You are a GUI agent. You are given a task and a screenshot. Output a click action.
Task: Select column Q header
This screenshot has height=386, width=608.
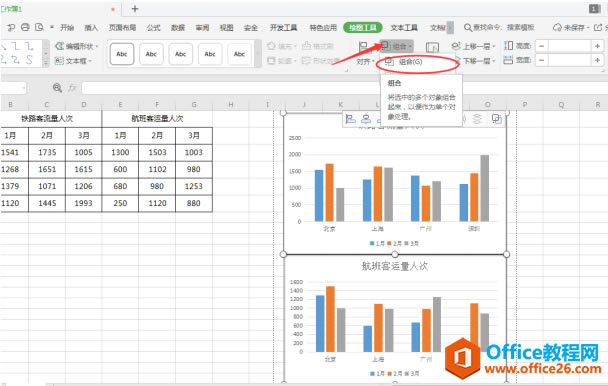pos(561,105)
